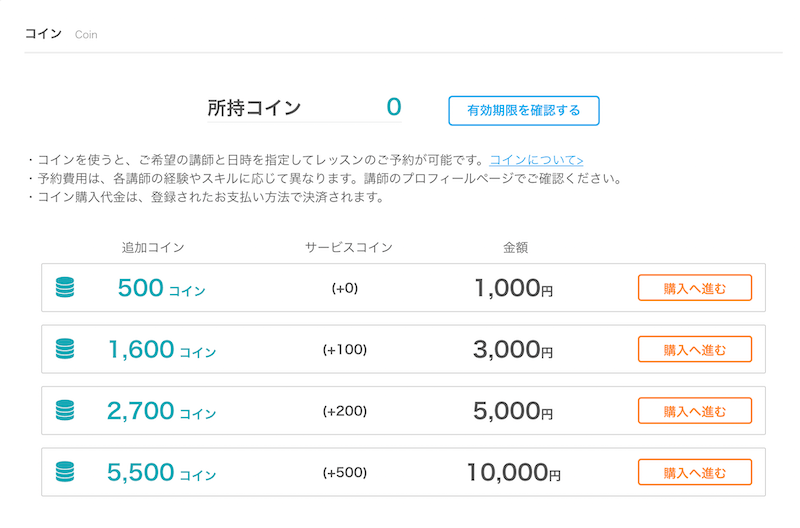
Task: Proceed to purchase the 10,000円 plan
Action: (x=695, y=472)
